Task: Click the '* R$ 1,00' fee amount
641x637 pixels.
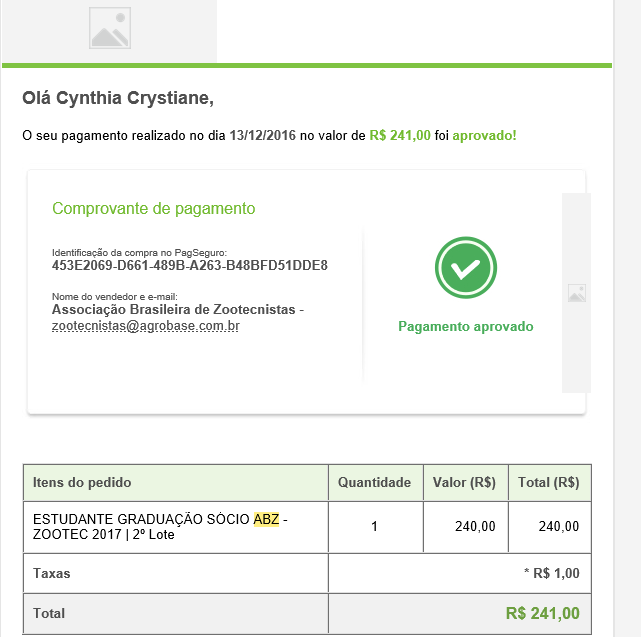Action: (x=551, y=574)
